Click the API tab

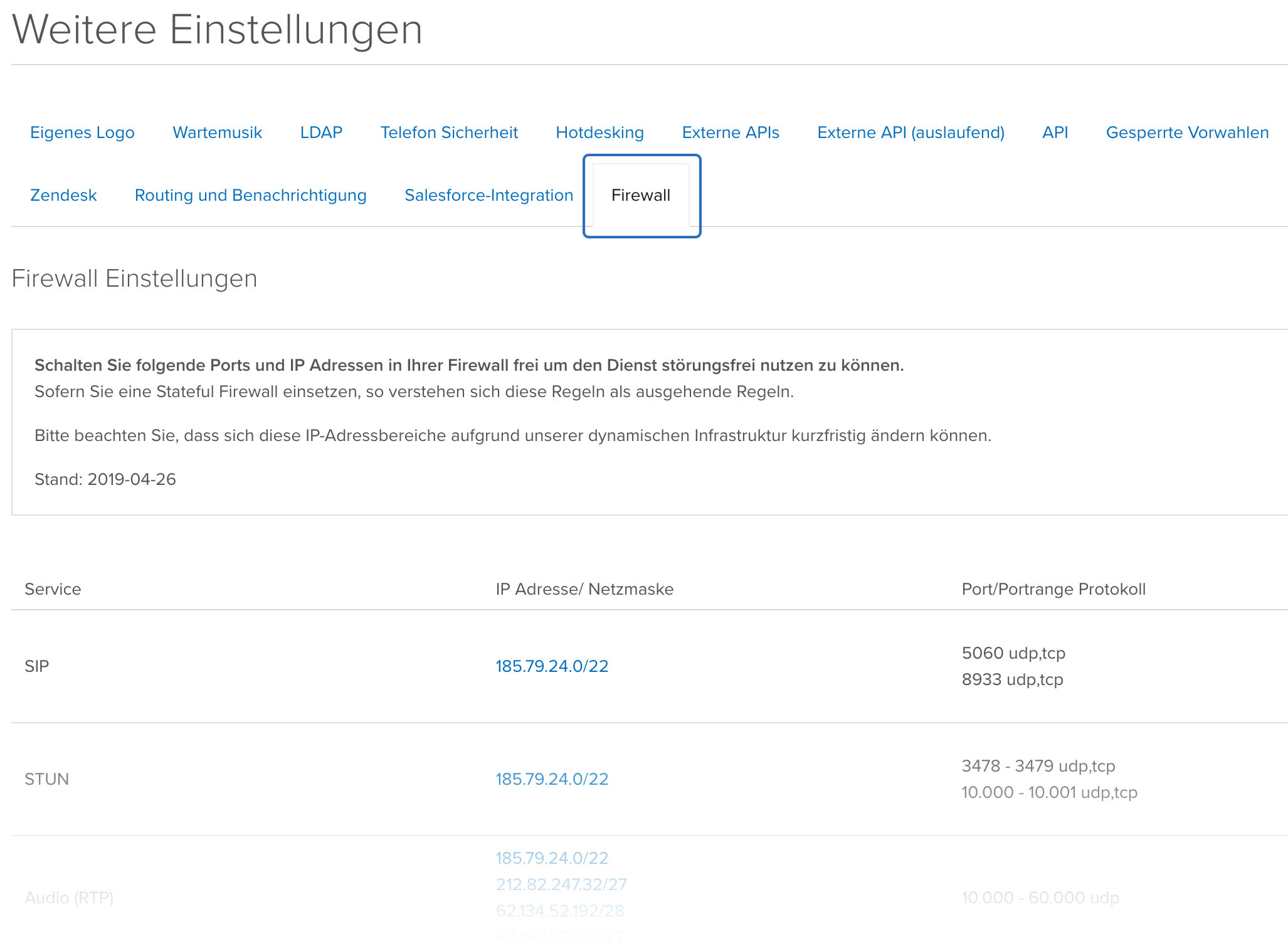coord(1055,132)
